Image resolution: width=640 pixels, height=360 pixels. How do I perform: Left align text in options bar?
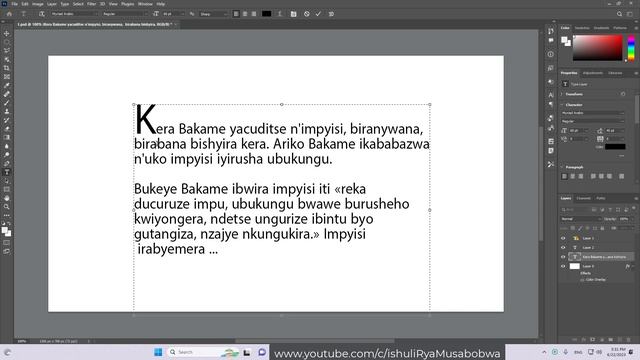coord(236,14)
